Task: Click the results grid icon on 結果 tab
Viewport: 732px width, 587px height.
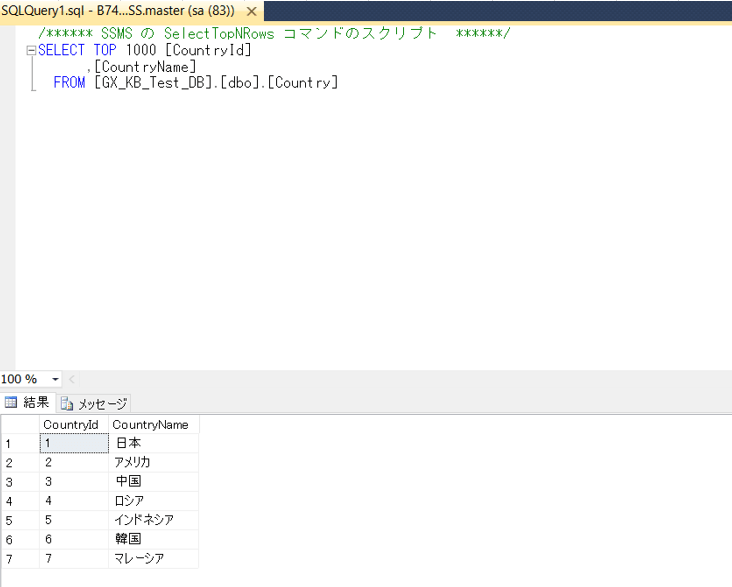Action: click(11, 402)
